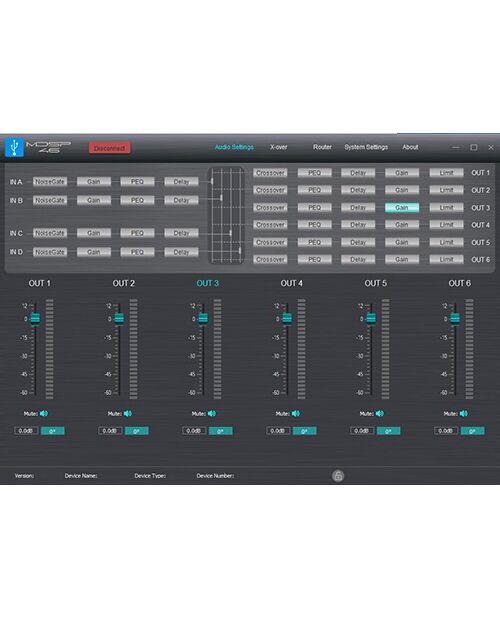
Task: Click the USB connection icon
Action: 14,147
